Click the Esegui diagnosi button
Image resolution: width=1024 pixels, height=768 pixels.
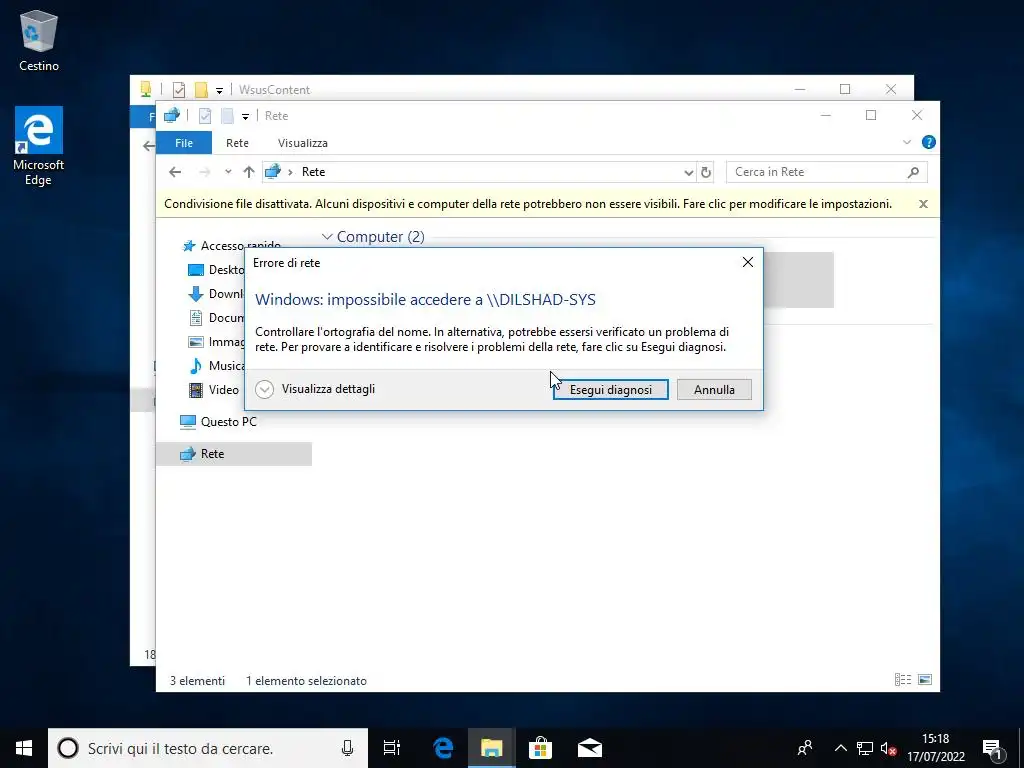pos(611,390)
